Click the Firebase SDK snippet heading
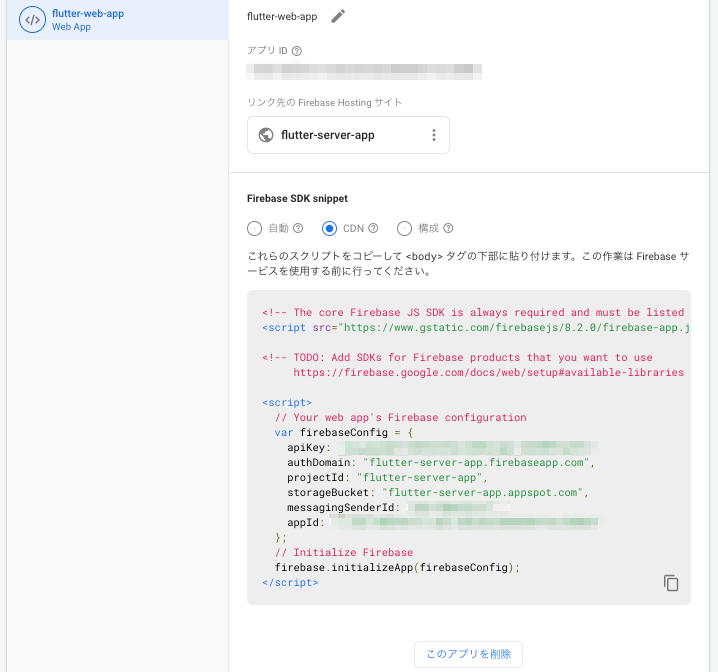The height and width of the screenshot is (672, 718). pos(297,199)
